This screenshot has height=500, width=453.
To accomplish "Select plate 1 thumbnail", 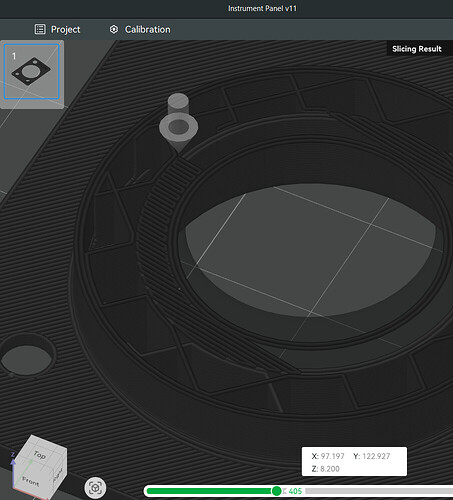I will 32,72.
